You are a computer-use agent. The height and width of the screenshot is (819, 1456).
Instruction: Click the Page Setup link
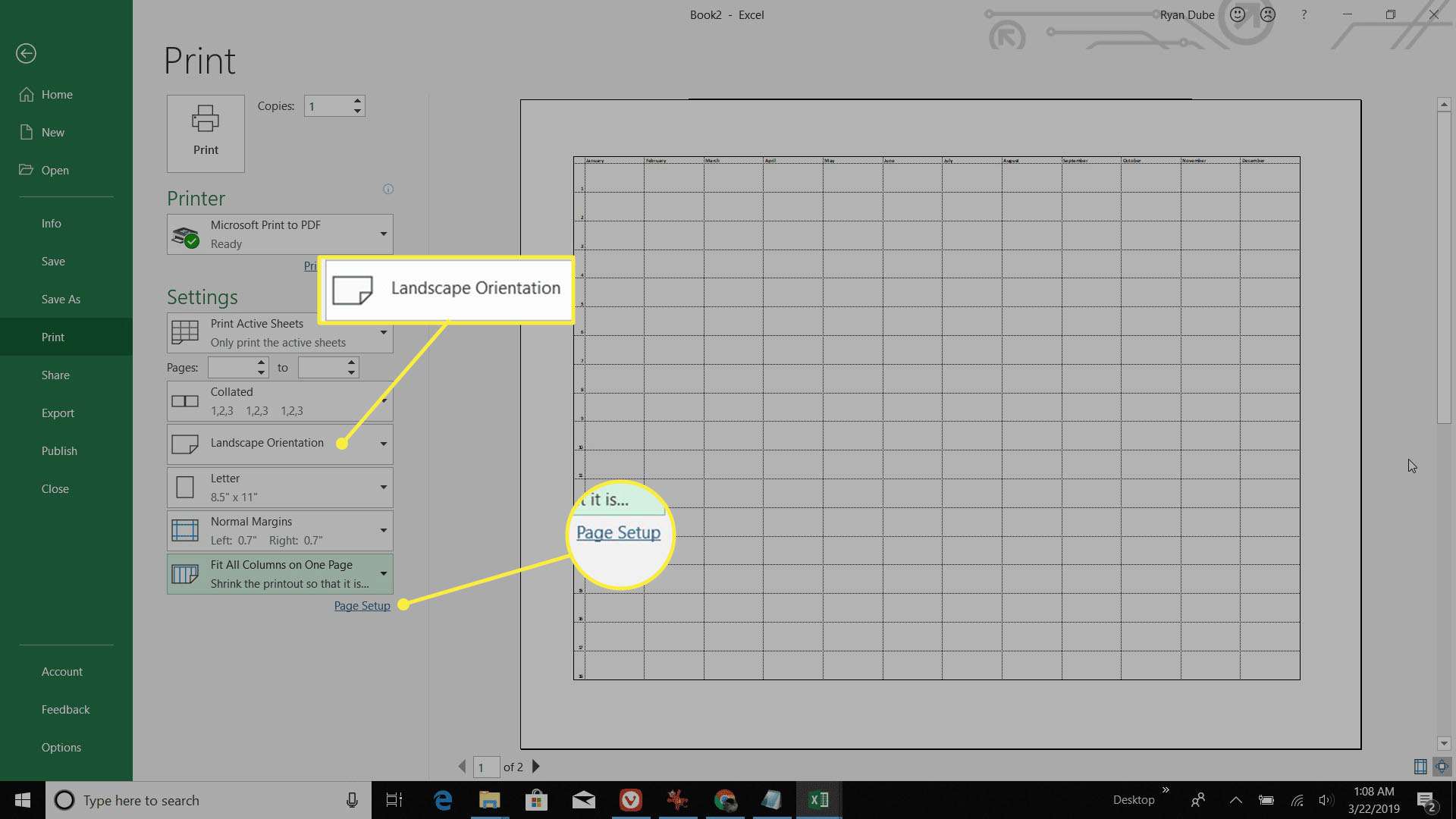[362, 606]
